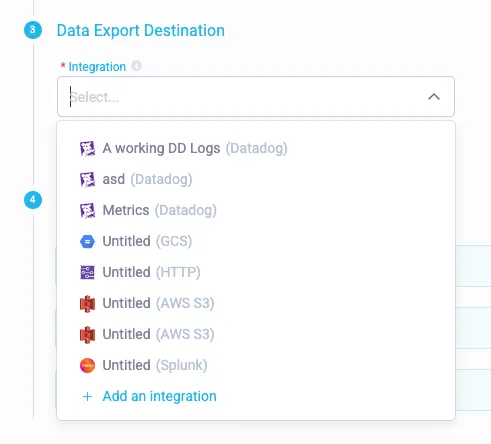Image resolution: width=491 pixels, height=444 pixels.
Task: Click the info icon next to Integration label
Action: [136, 66]
